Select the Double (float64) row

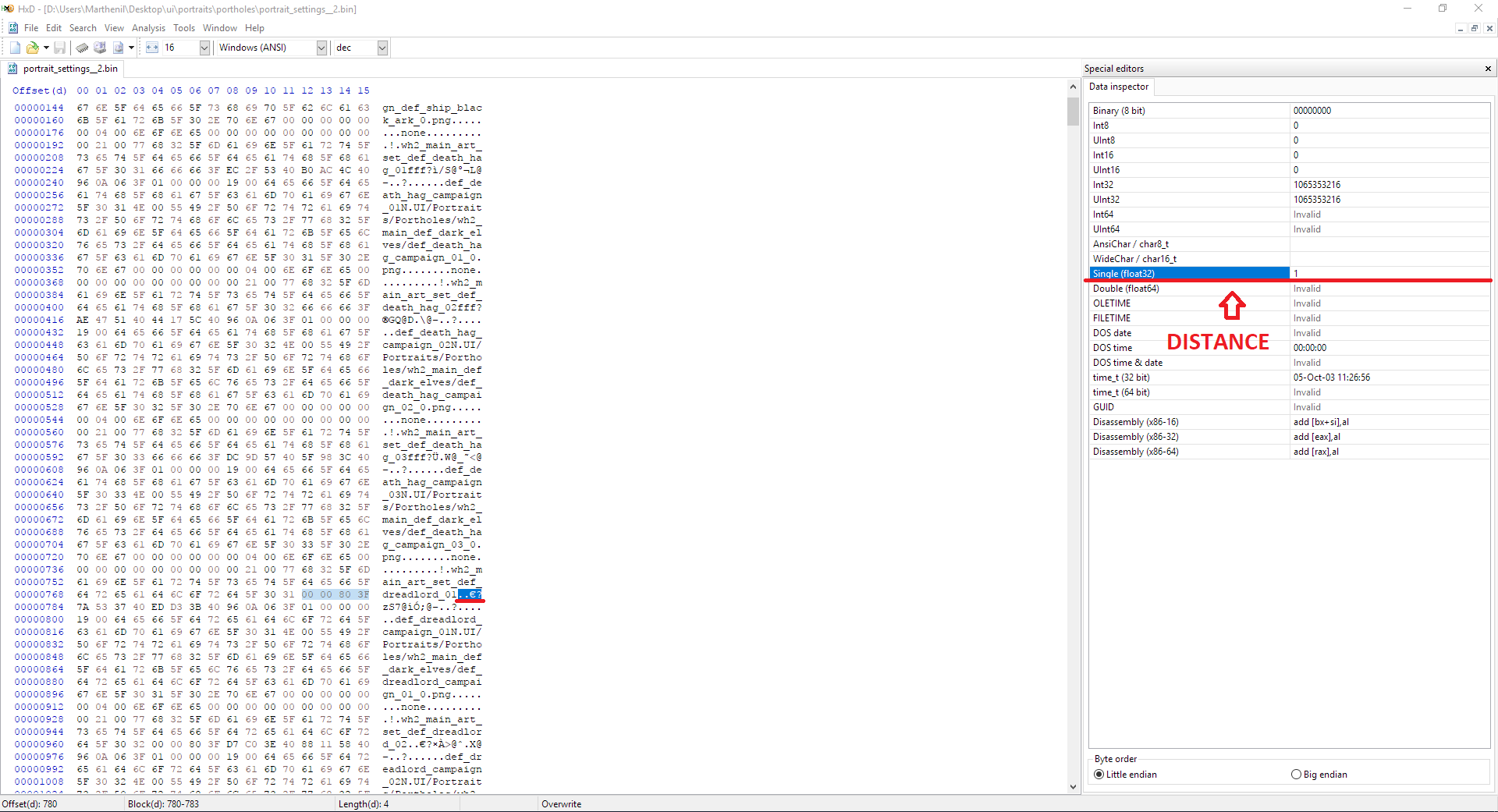pos(1290,289)
